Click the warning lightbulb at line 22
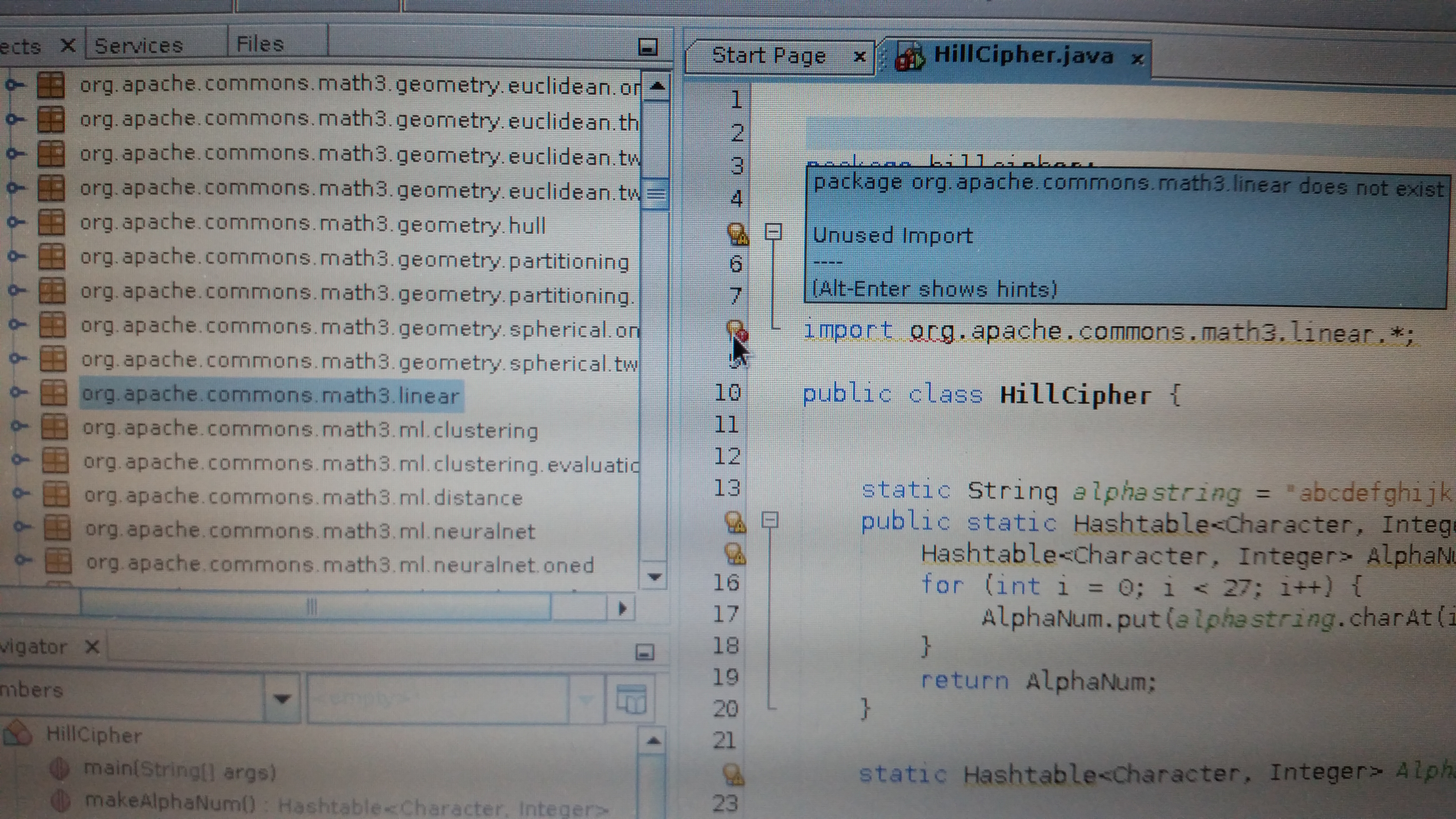The image size is (1456, 819). point(734,775)
